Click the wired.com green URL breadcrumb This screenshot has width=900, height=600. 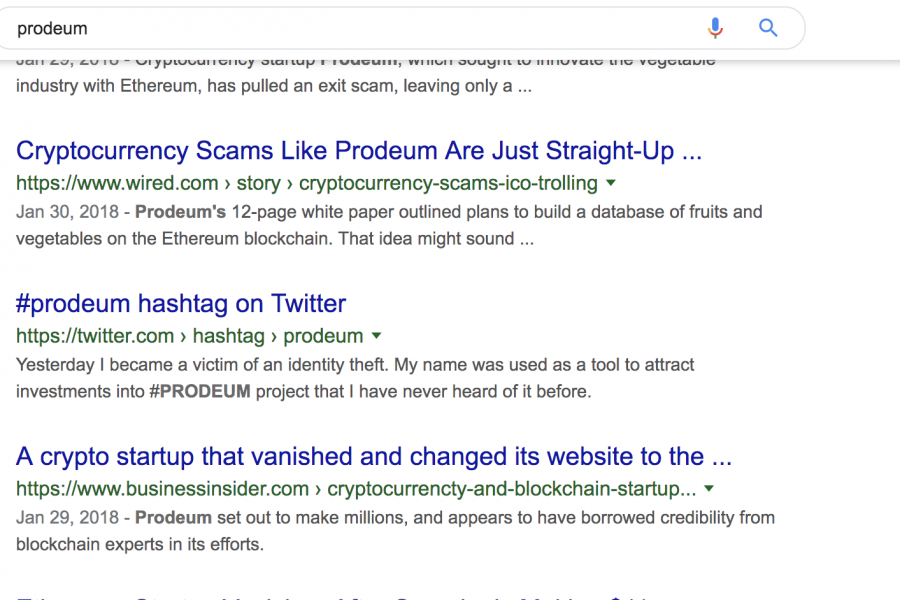[307, 183]
